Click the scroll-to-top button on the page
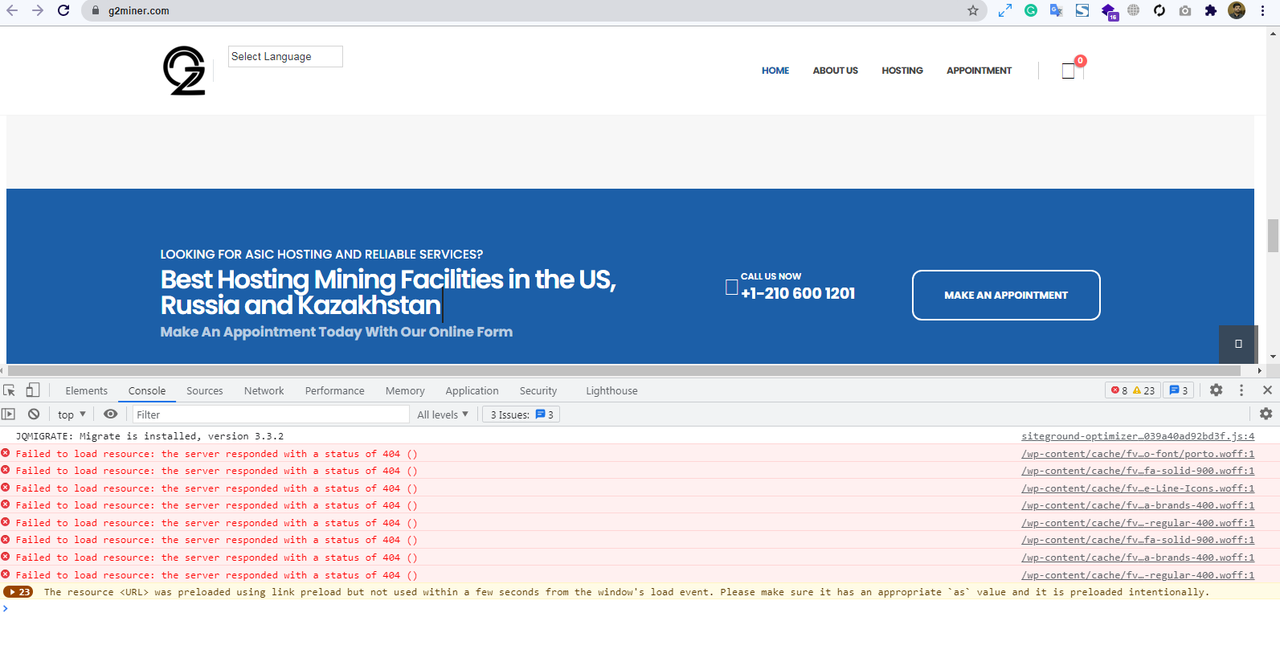Image resolution: width=1280 pixels, height=653 pixels. pyautogui.click(x=1238, y=344)
